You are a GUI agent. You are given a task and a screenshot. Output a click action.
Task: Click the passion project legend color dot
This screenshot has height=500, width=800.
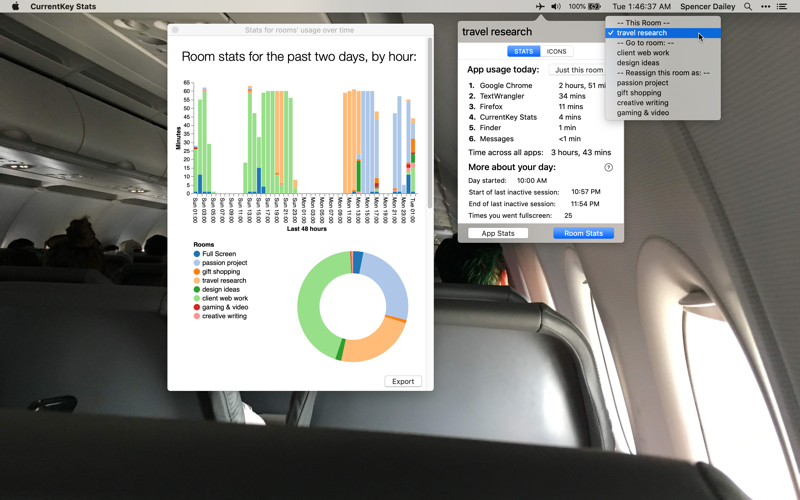(x=197, y=263)
